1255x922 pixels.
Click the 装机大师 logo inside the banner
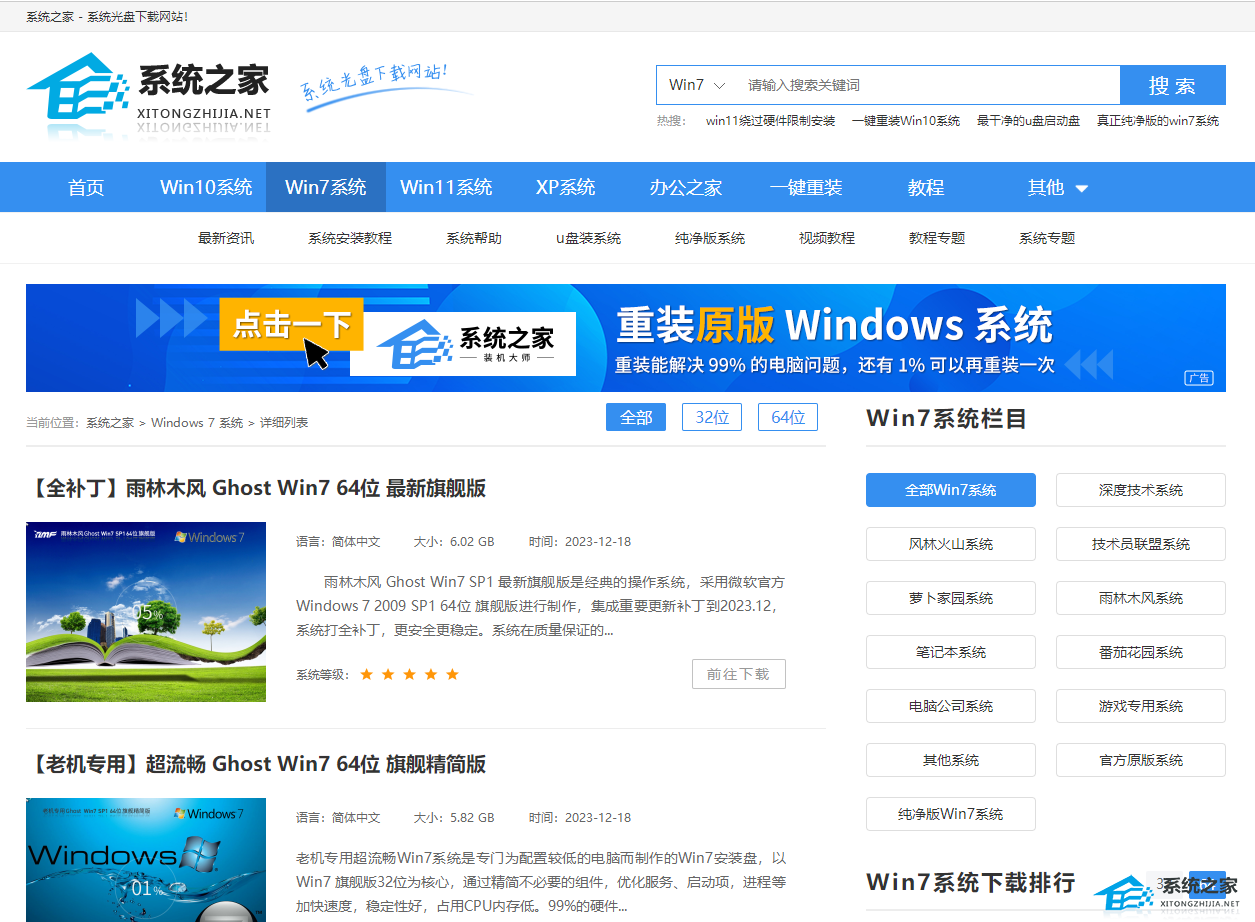tap(463, 344)
